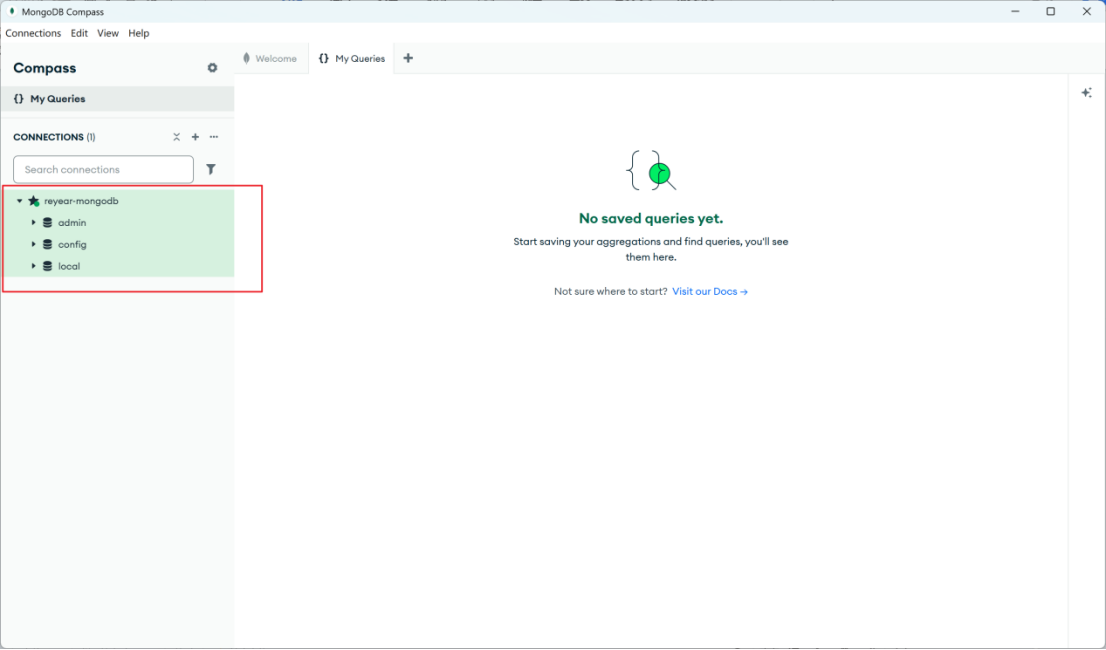The width and height of the screenshot is (1106, 650).
Task: Focus the Search connections field
Action: [x=103, y=169]
